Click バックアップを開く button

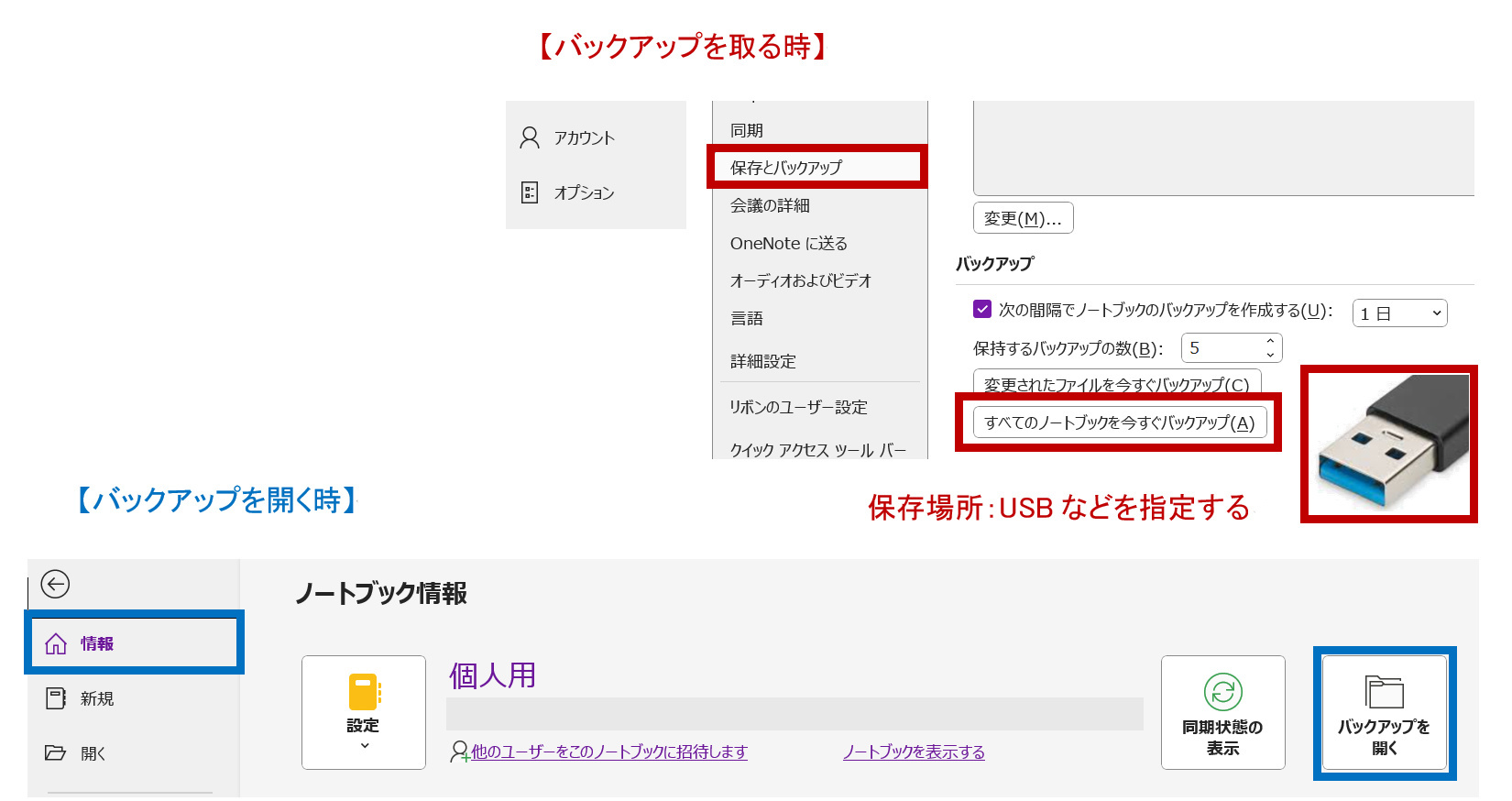click(x=1385, y=712)
